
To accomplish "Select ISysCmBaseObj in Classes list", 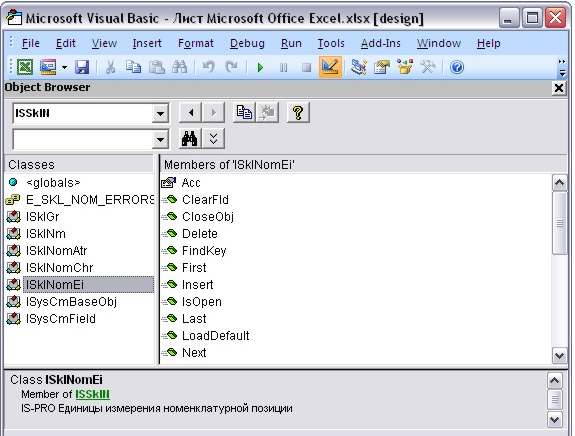I will [71, 302].
